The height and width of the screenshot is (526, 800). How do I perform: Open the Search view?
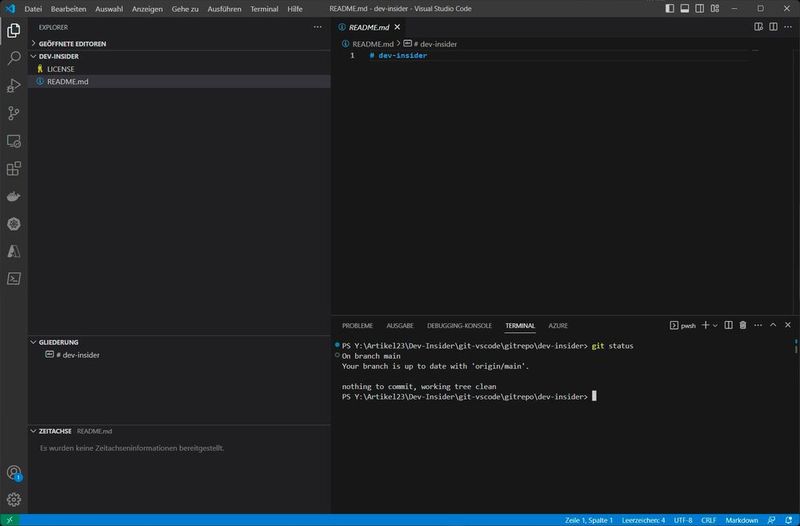click(x=14, y=58)
